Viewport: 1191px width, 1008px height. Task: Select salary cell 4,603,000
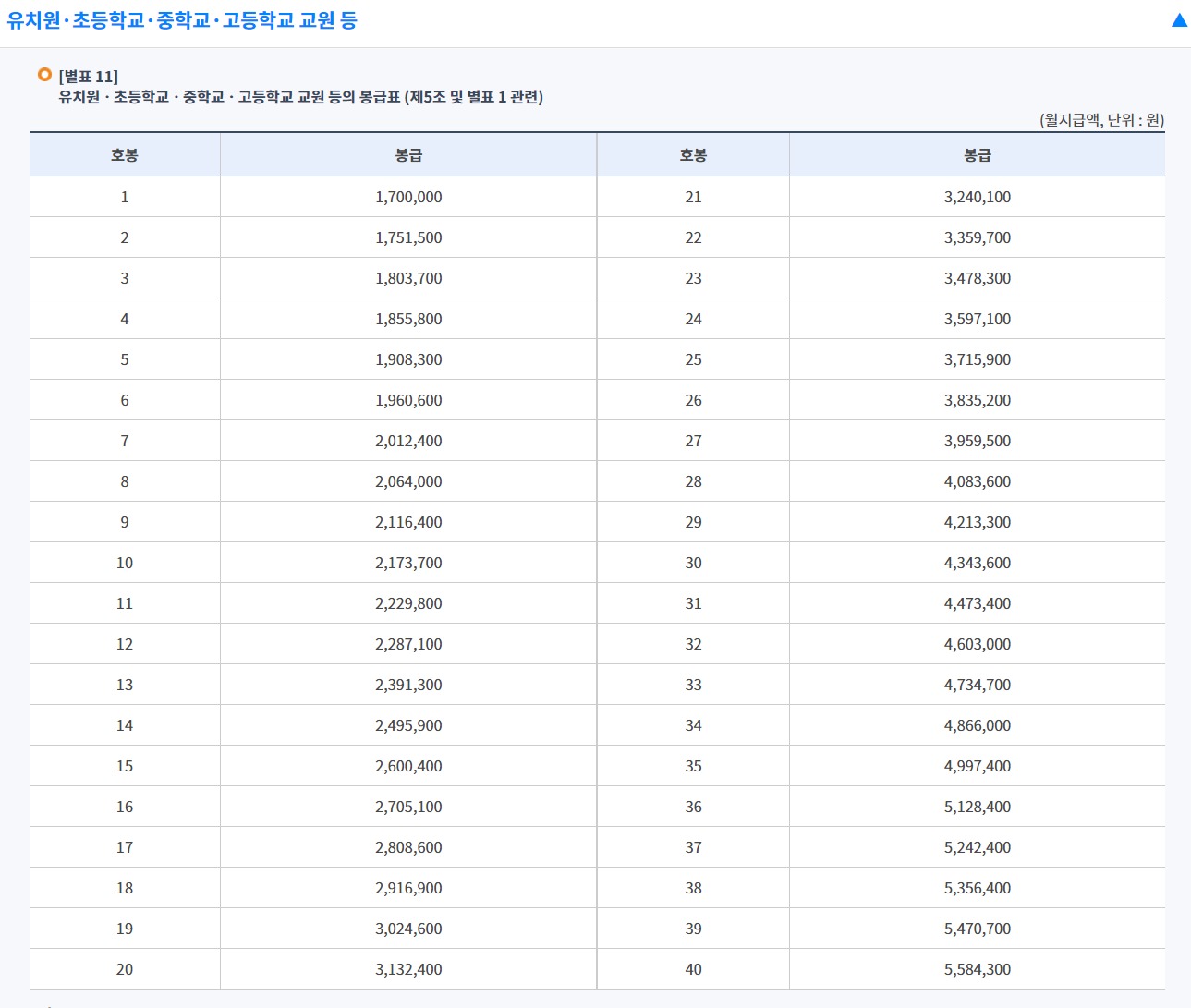[978, 644]
